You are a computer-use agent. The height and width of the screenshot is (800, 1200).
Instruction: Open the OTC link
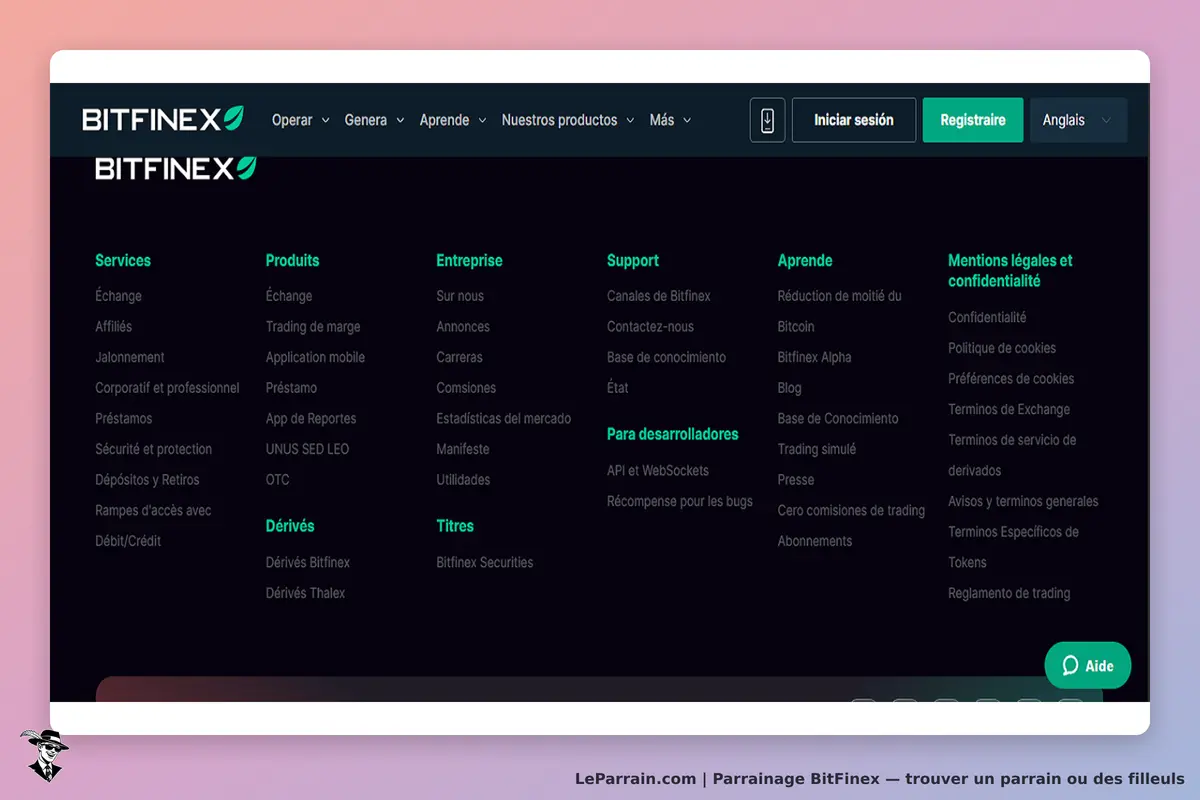[278, 480]
